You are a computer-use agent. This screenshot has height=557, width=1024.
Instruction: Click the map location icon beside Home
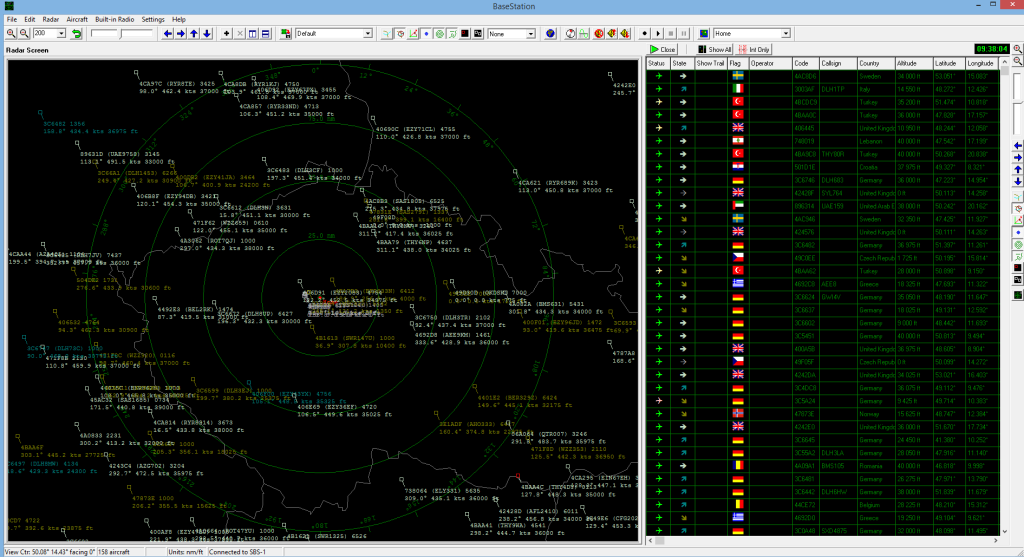(704, 33)
